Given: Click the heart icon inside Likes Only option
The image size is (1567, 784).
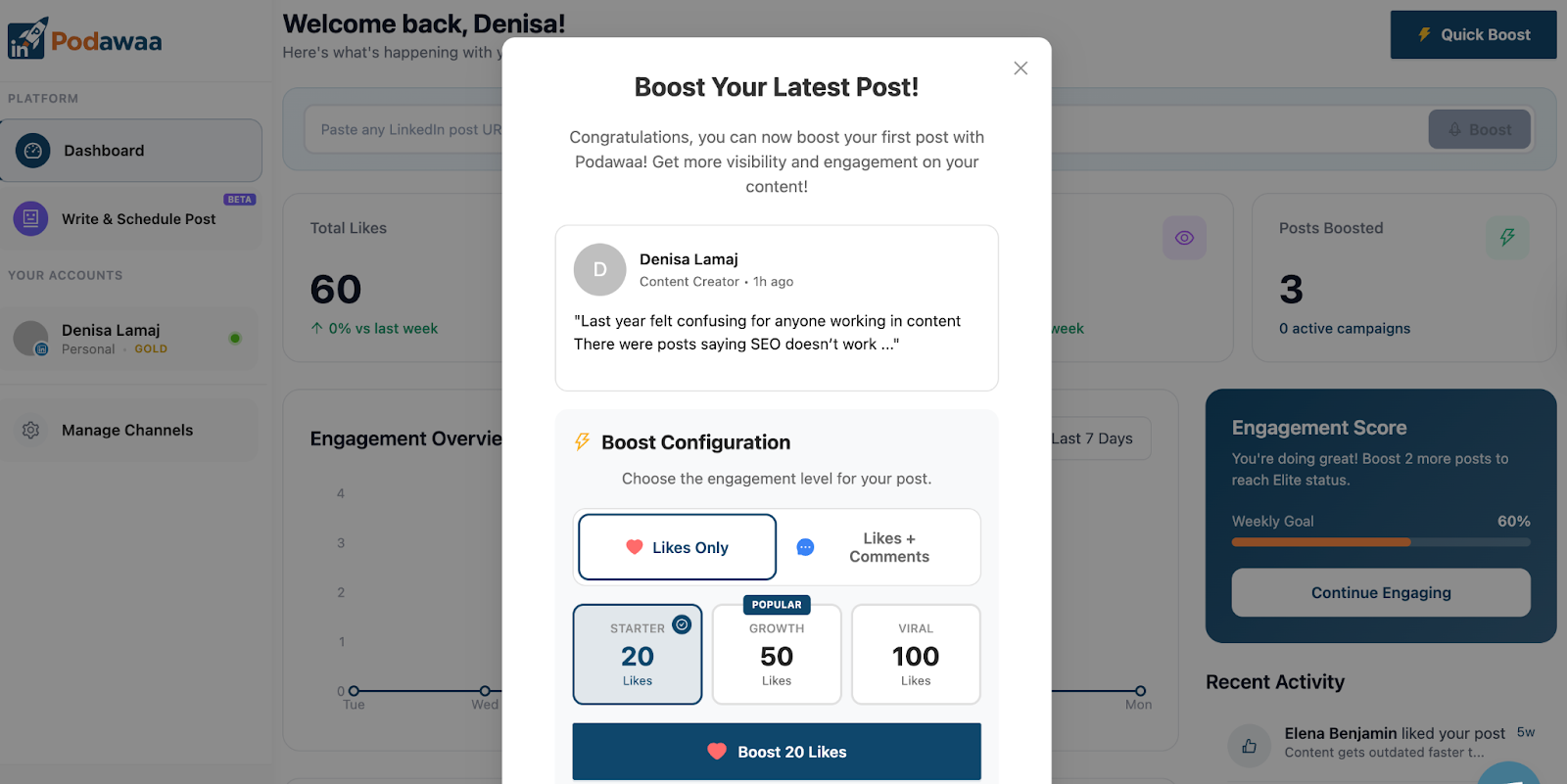Looking at the screenshot, I should [634, 547].
